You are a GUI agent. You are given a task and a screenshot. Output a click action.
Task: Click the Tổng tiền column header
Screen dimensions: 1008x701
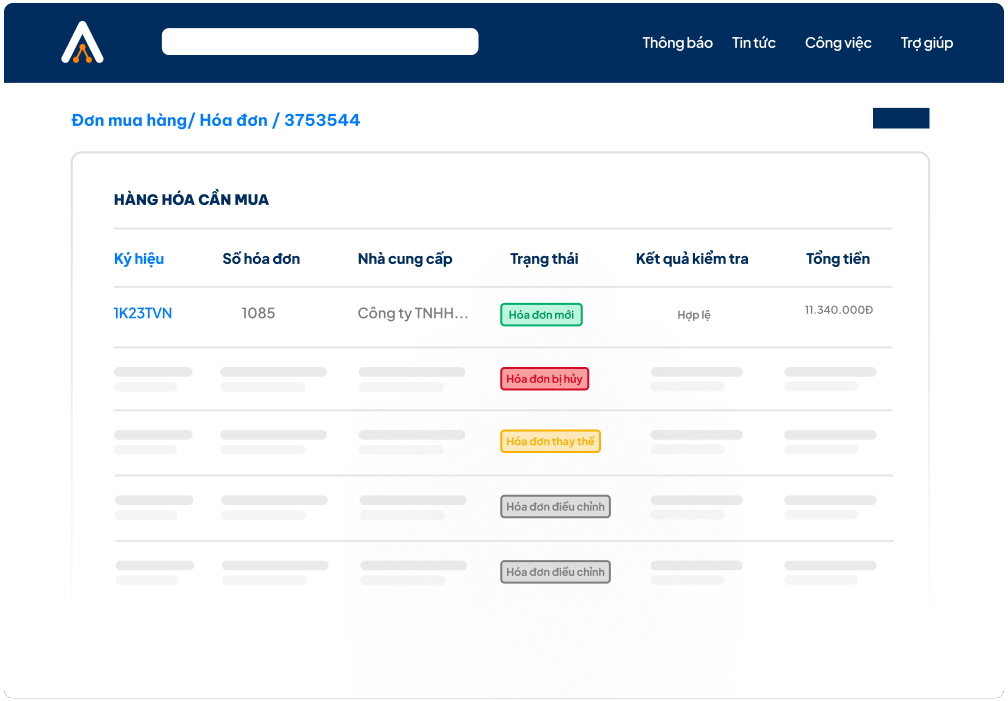pos(838,259)
